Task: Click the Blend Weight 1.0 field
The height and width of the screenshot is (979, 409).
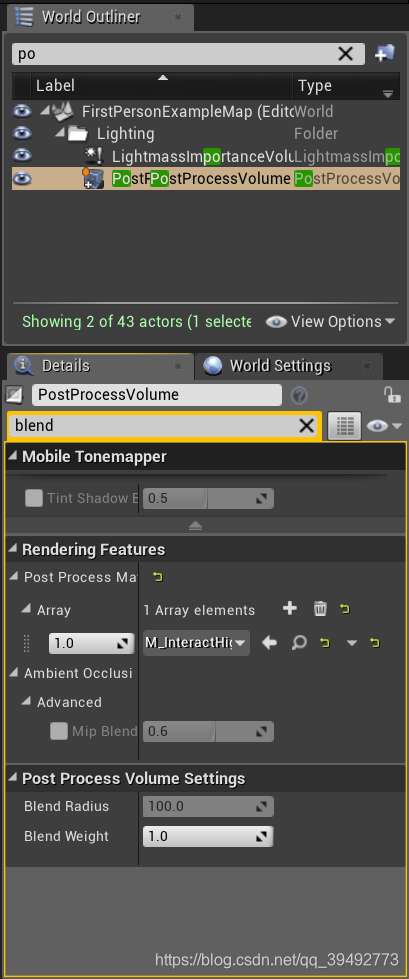Action: 208,836
